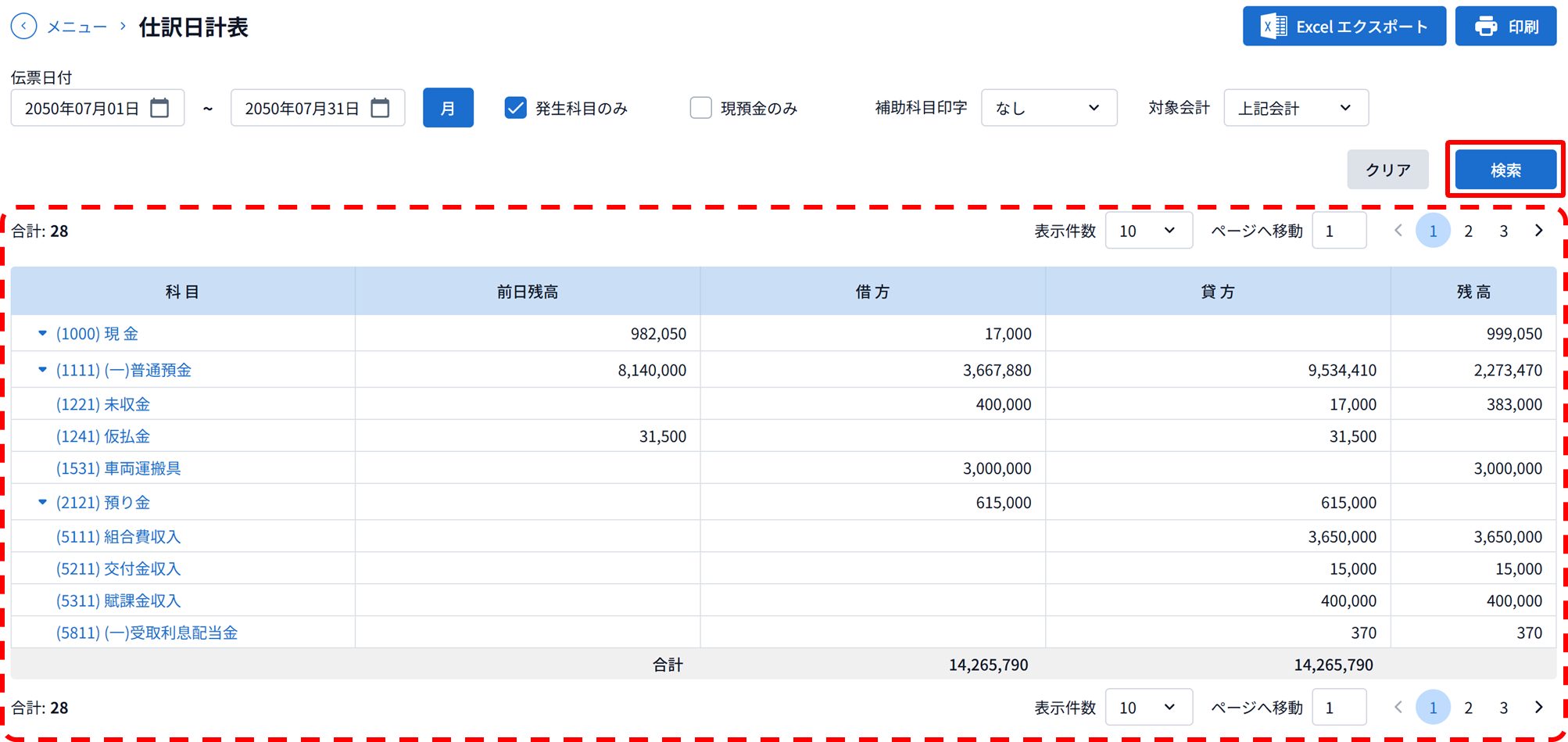Screen dimensions: 1568x742
Task: Open the top 表示件数 dropdown
Action: point(1149,231)
